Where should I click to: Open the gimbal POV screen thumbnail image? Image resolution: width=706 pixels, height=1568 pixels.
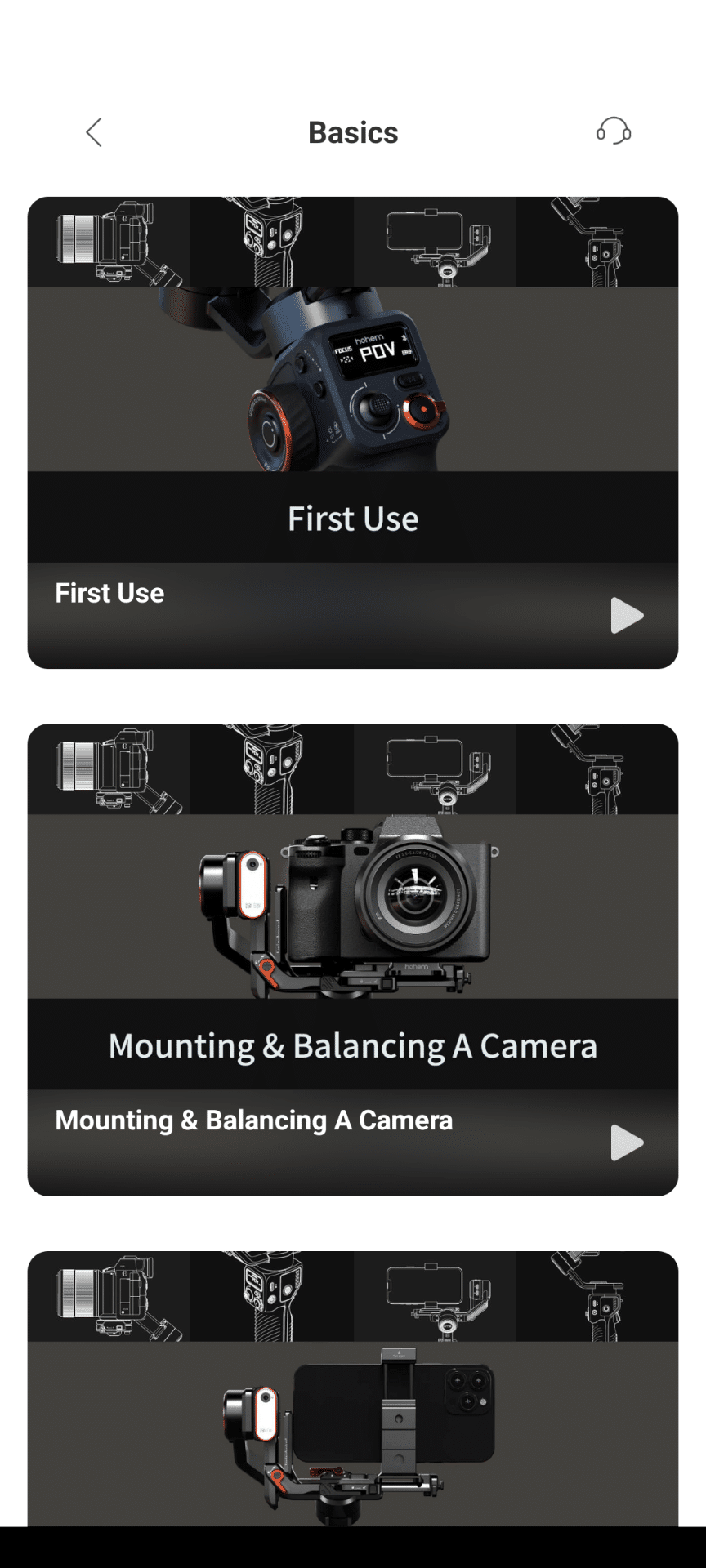tap(353, 379)
